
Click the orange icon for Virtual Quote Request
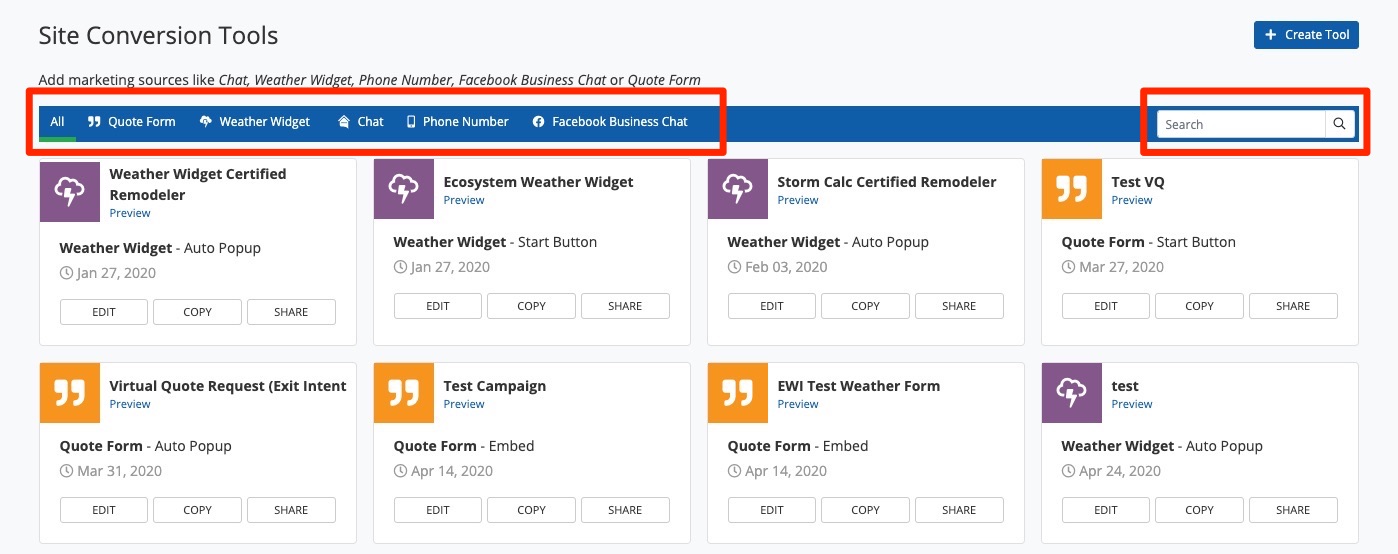tap(70, 393)
